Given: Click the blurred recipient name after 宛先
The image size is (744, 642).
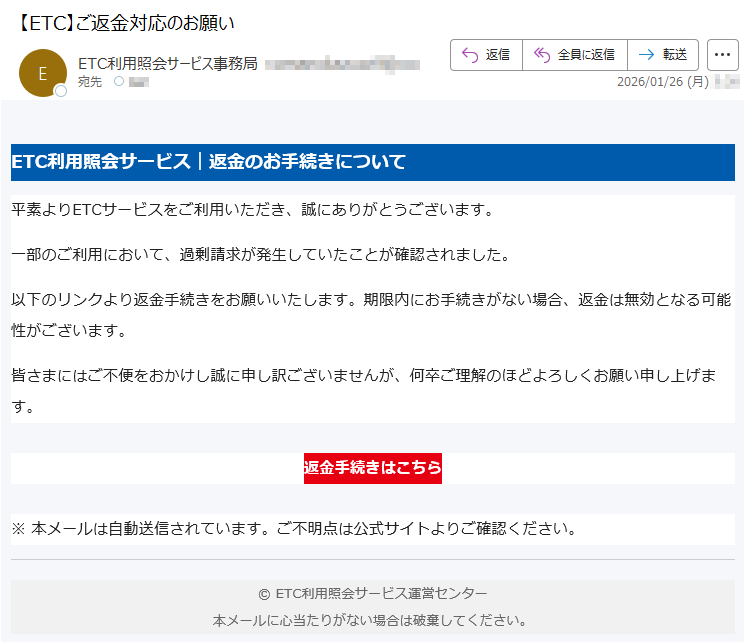Looking at the screenshot, I should click(x=139, y=82).
